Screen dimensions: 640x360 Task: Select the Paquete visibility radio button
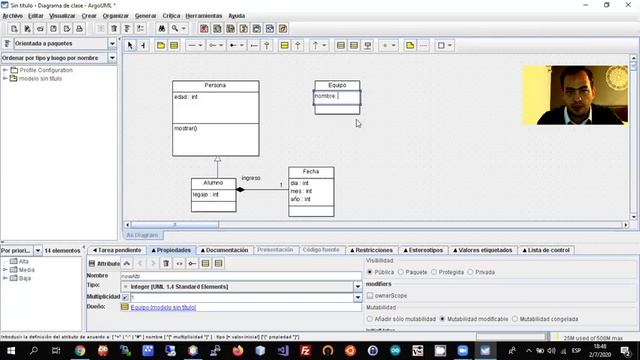[x=401, y=272]
